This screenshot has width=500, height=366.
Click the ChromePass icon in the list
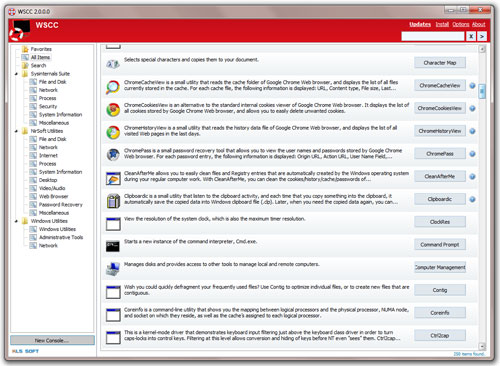[113, 155]
